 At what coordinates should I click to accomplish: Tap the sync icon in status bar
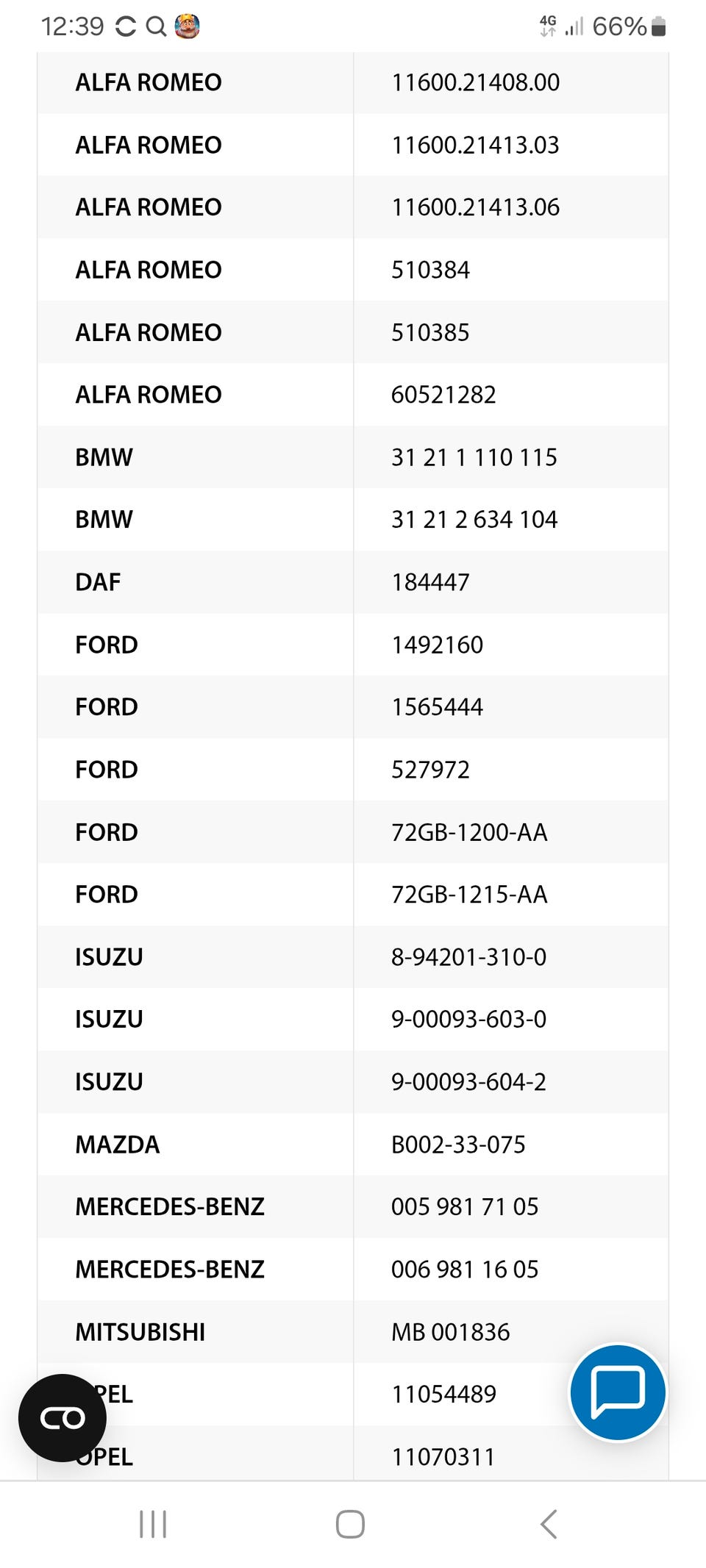point(126,26)
